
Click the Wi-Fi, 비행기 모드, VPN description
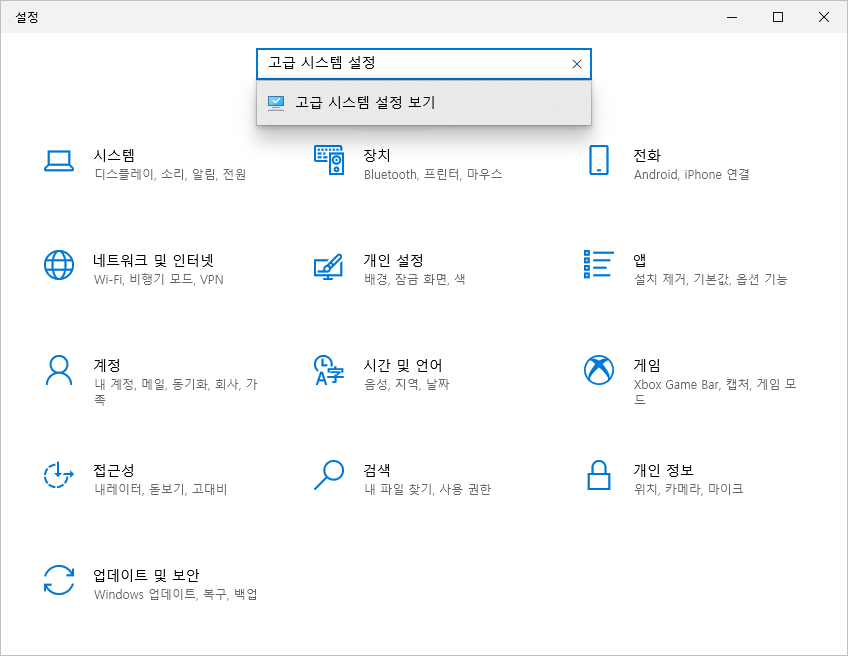coord(158,279)
